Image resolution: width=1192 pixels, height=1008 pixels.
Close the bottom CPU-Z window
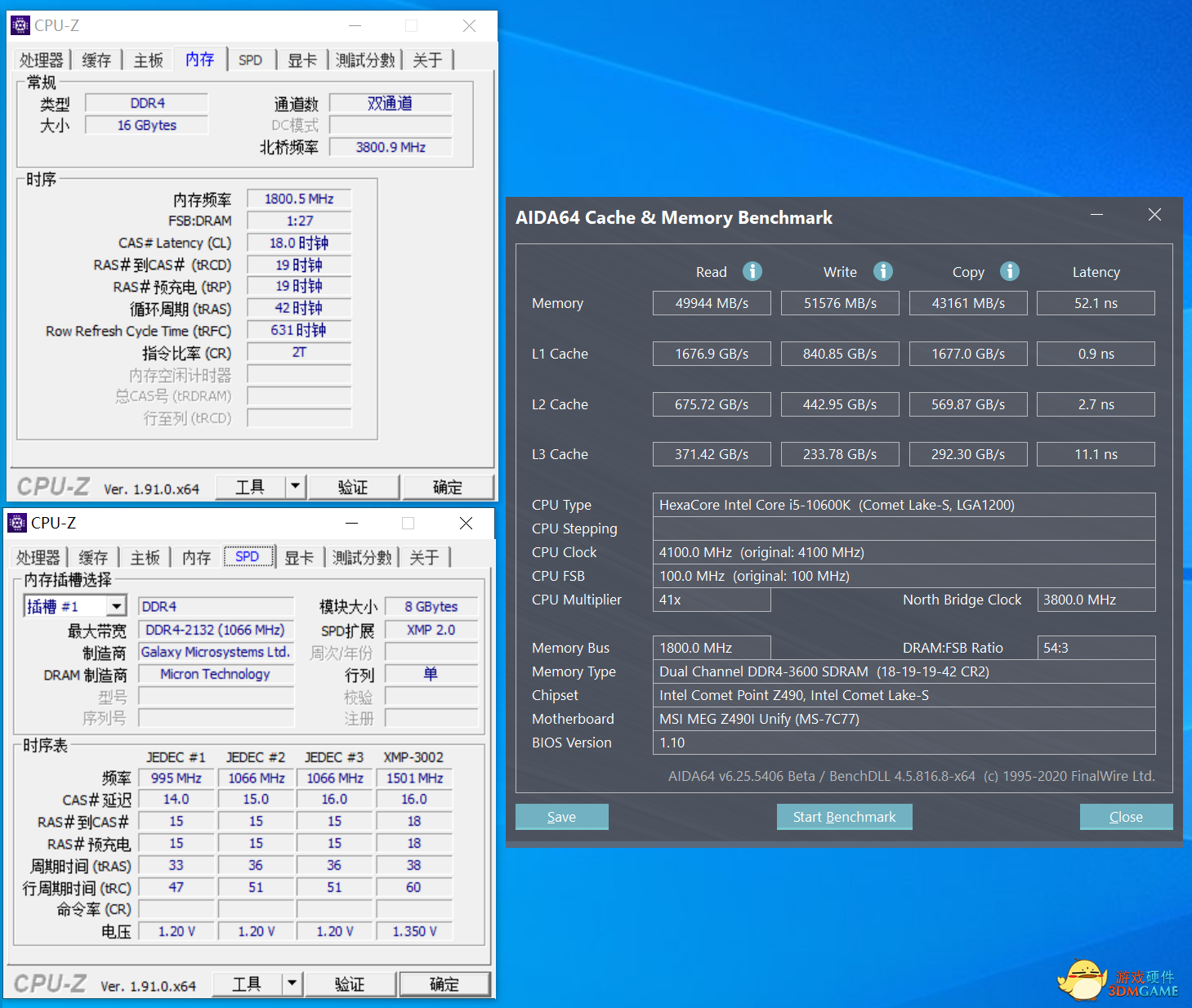tap(466, 523)
